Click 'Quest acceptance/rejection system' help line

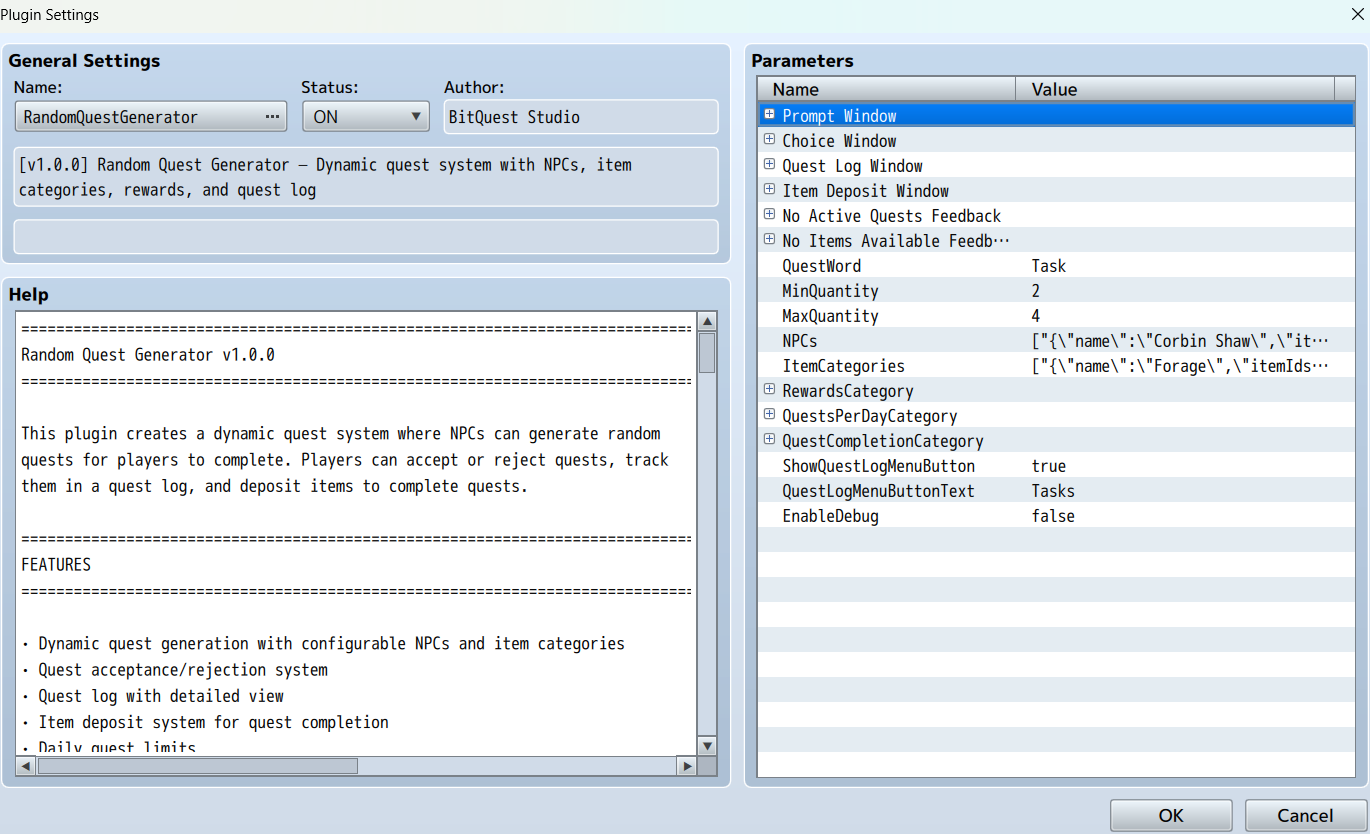point(183,670)
